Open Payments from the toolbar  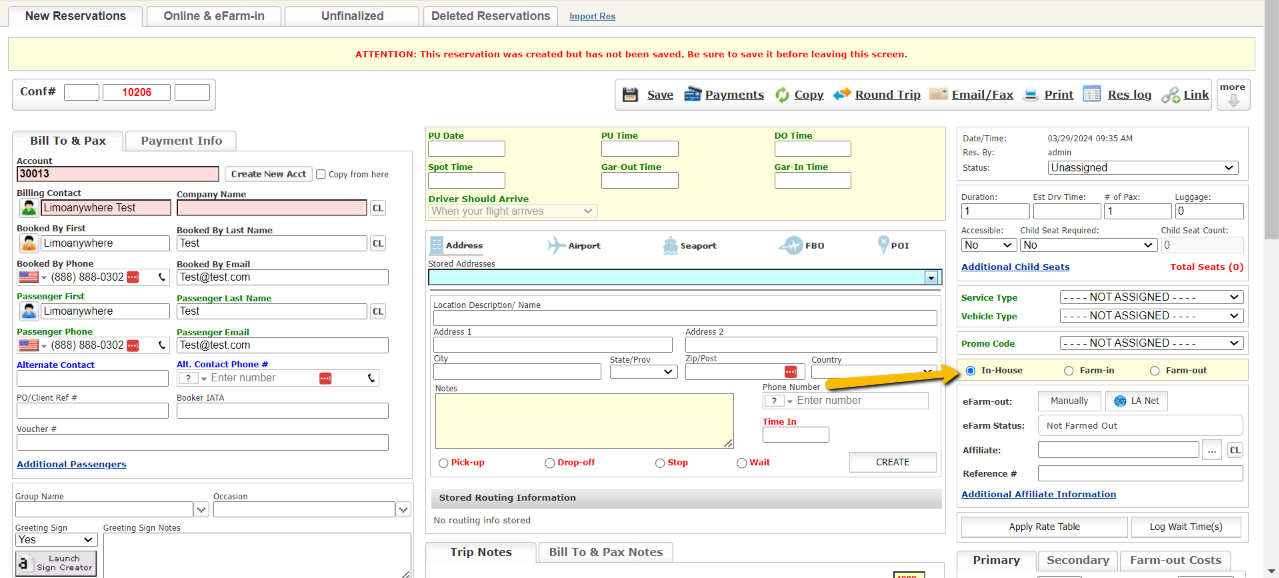[693, 95]
